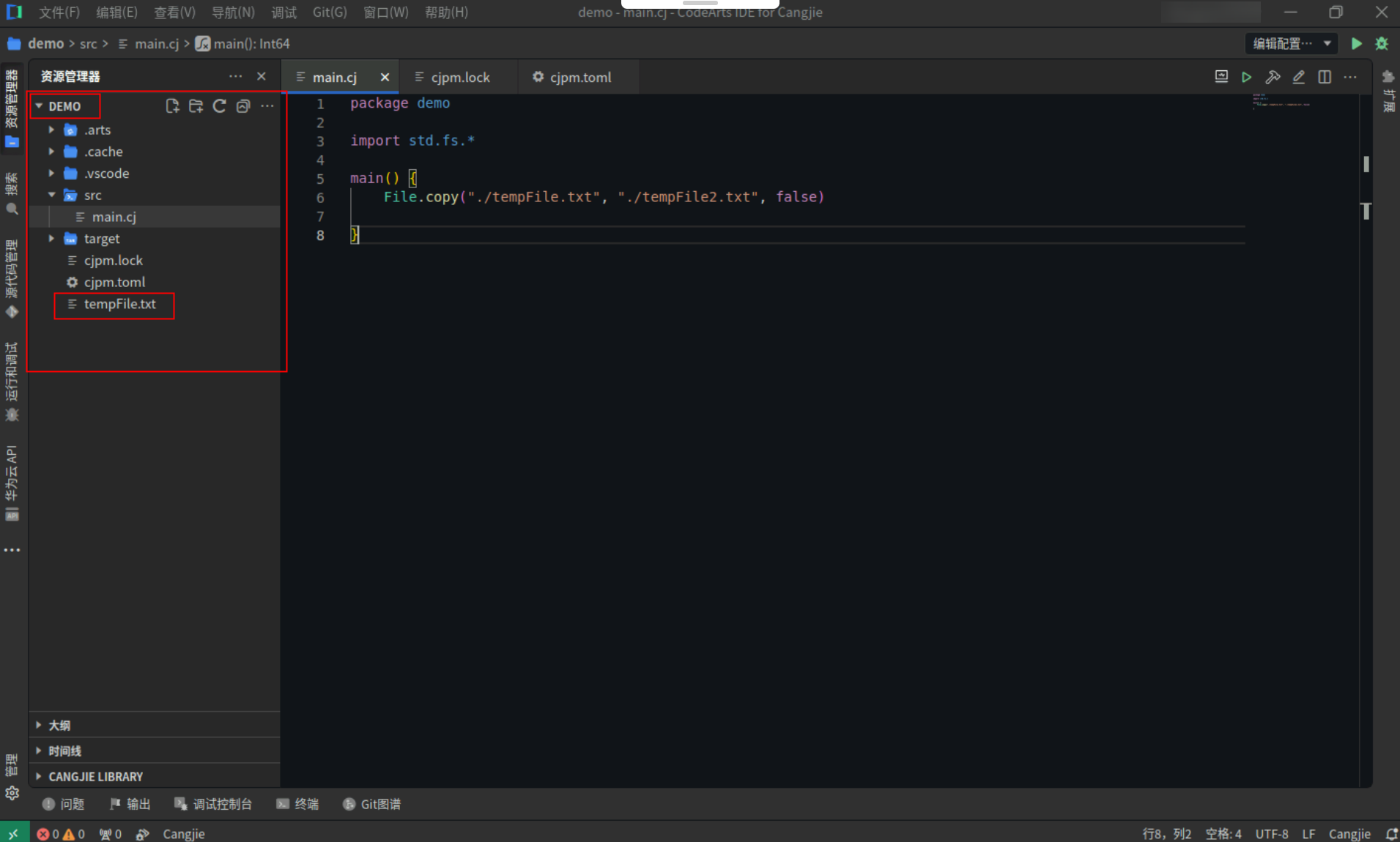This screenshot has width=1400, height=842.
Task: Open the Navigate menu
Action: pyautogui.click(x=233, y=12)
